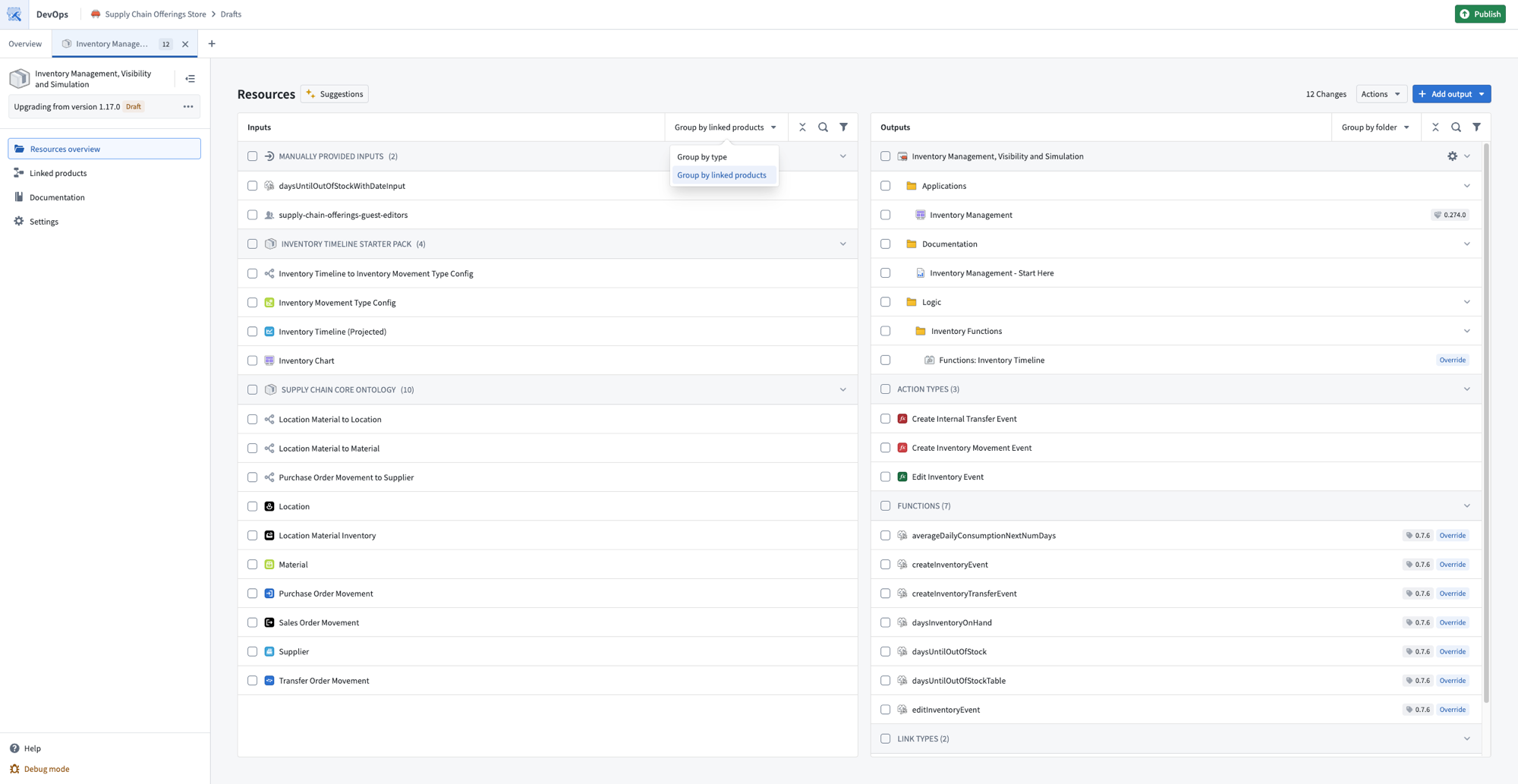The height and width of the screenshot is (784, 1518).
Task: Click the Help question mark icon
Action: (x=14, y=748)
